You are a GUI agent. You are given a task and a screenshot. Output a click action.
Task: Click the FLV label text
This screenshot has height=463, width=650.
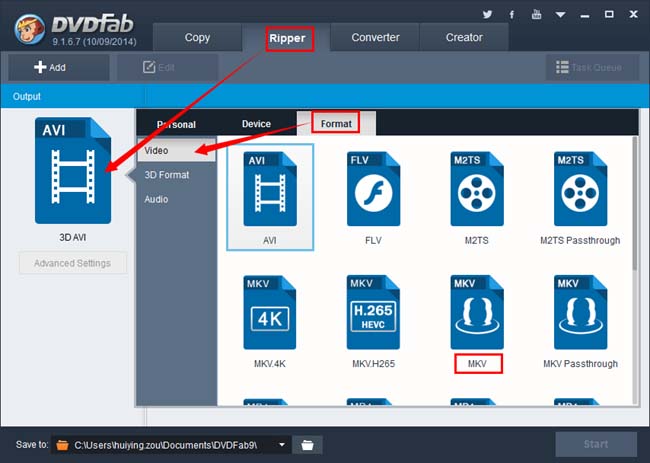click(x=373, y=240)
